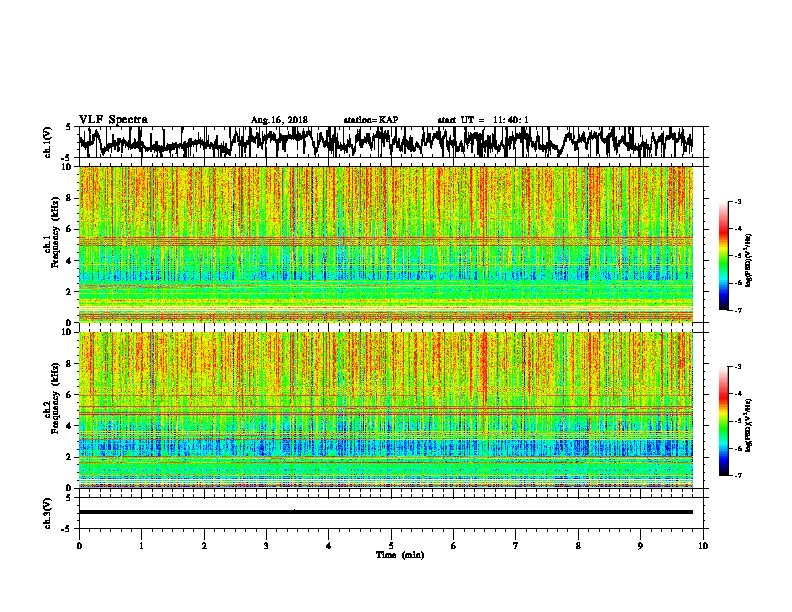Click the ch.1 spectrogram "8" kHz tick label
The width and height of the screenshot is (792, 612).
point(70,198)
